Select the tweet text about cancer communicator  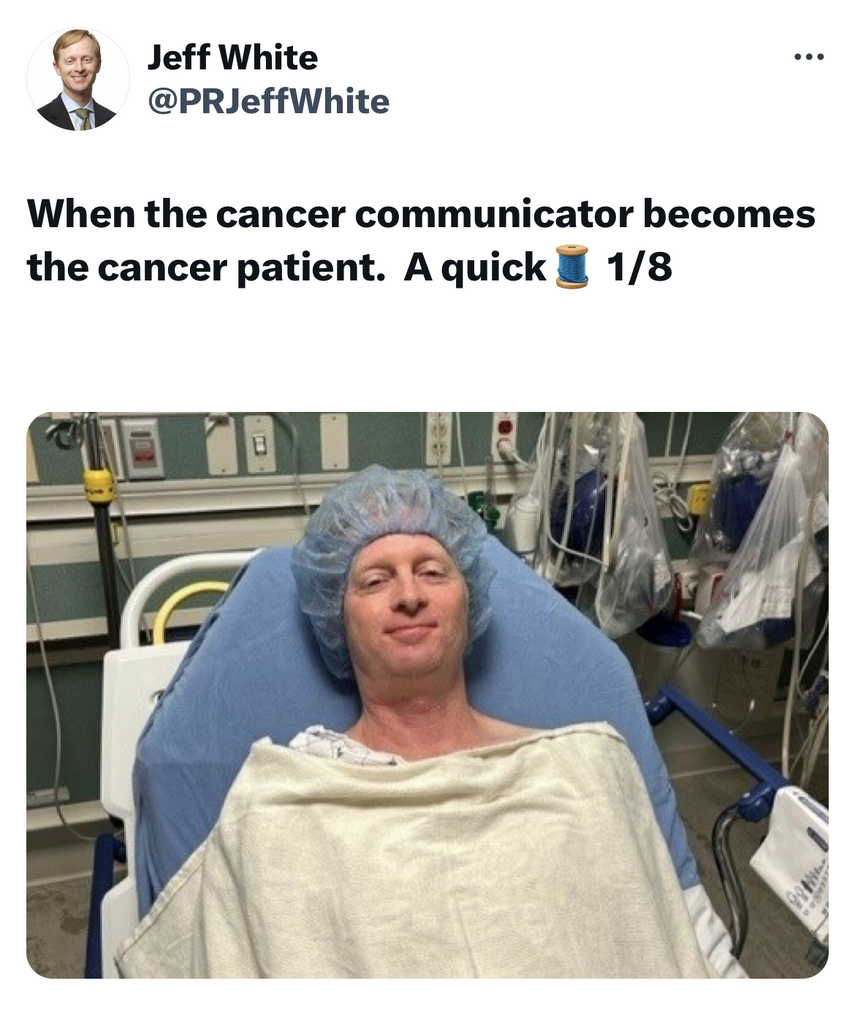click(421, 240)
